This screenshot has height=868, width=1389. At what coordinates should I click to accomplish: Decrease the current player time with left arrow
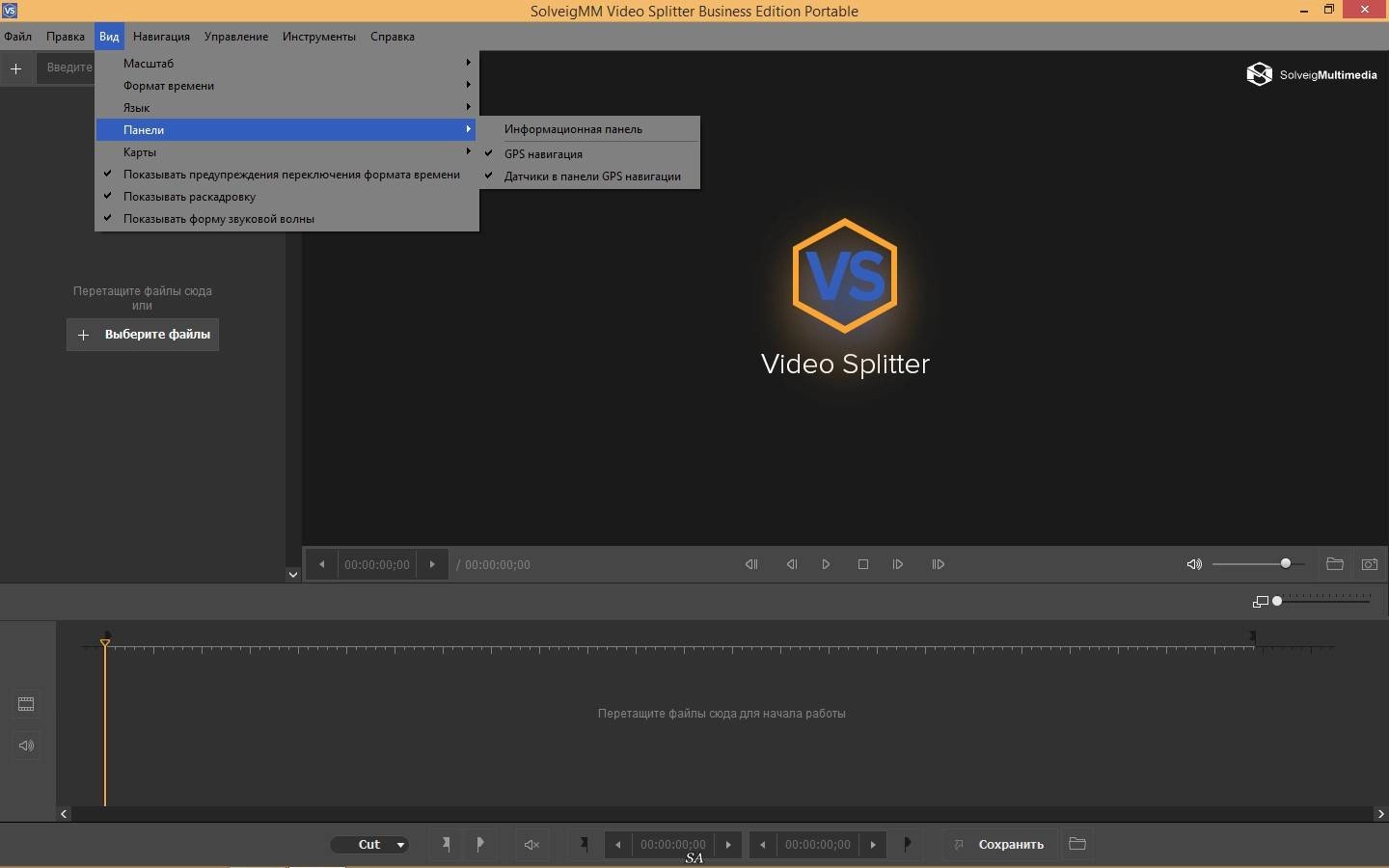(x=321, y=564)
